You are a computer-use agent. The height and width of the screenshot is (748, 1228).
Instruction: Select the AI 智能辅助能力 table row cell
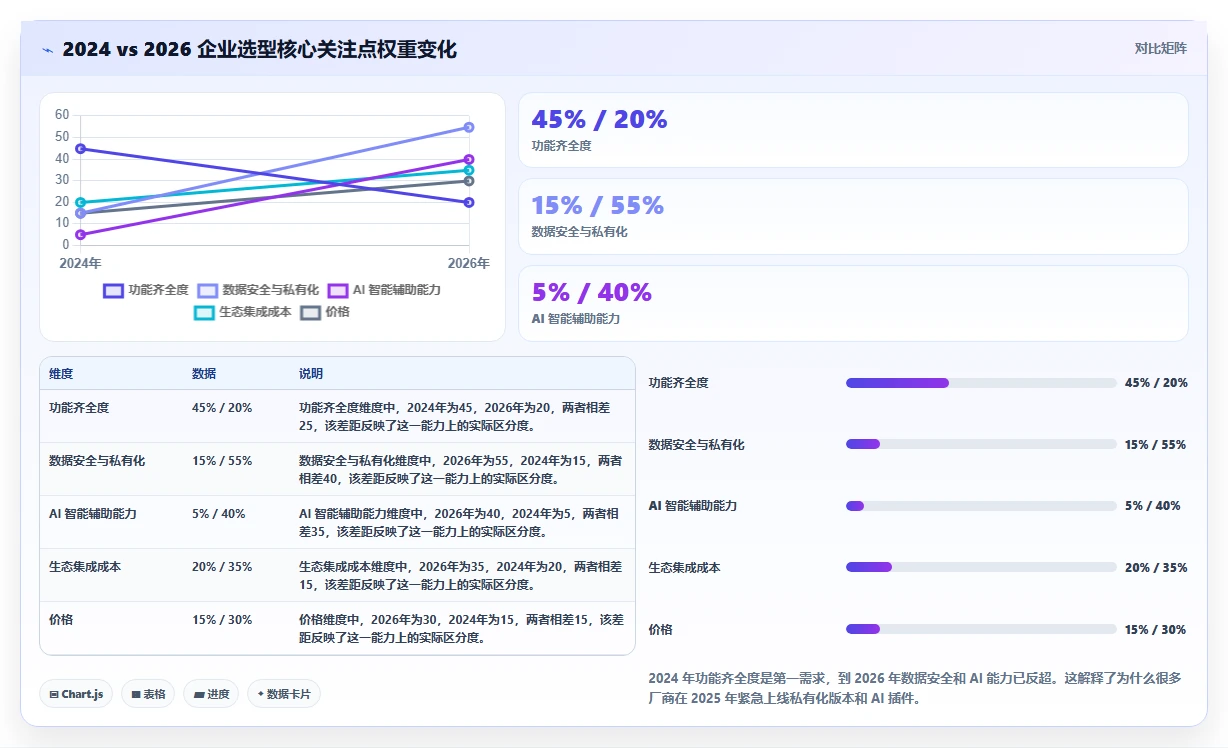pos(93,514)
